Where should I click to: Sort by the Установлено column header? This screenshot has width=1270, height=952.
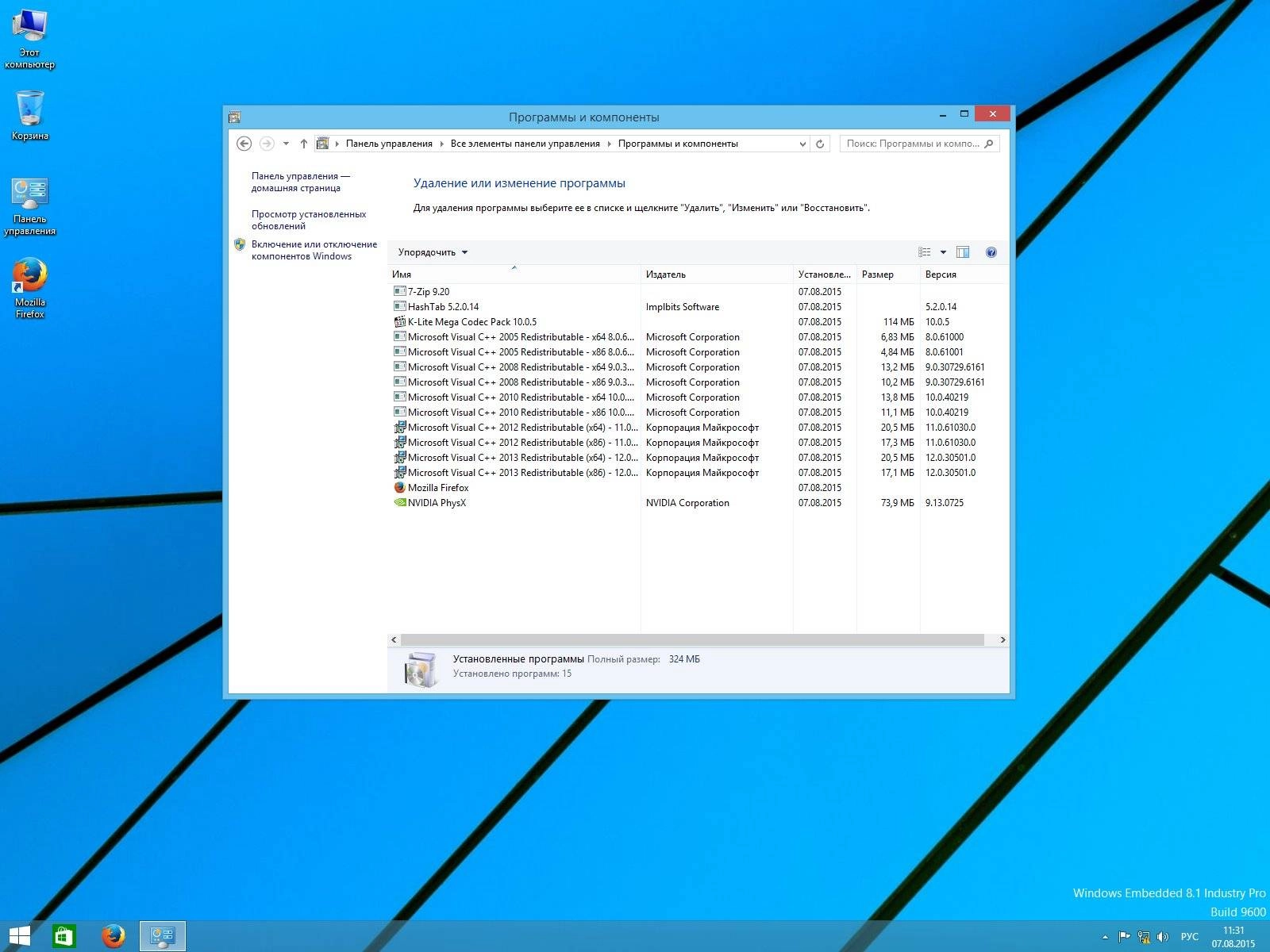click(x=825, y=274)
